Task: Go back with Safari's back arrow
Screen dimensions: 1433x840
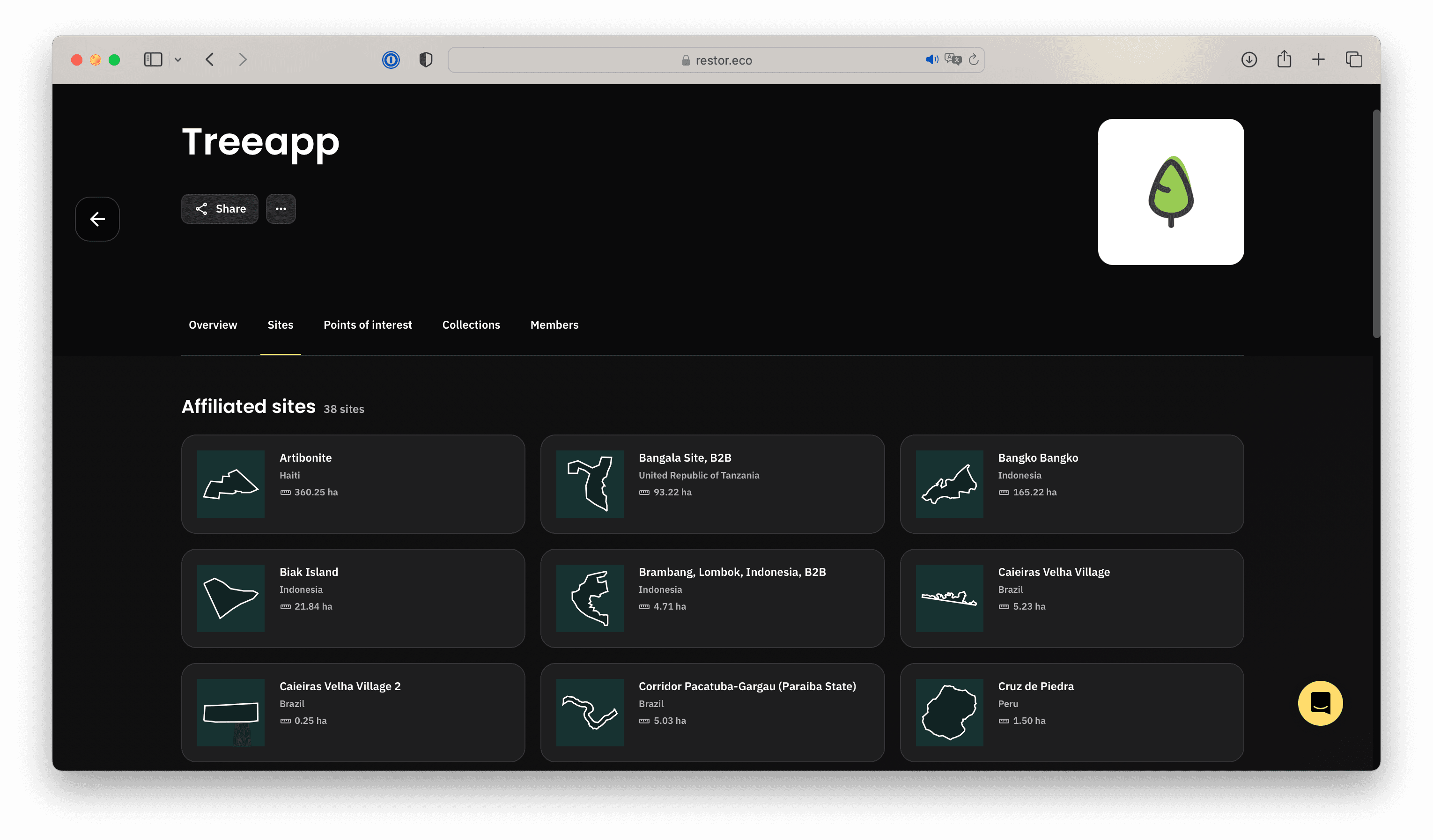Action: coord(210,60)
